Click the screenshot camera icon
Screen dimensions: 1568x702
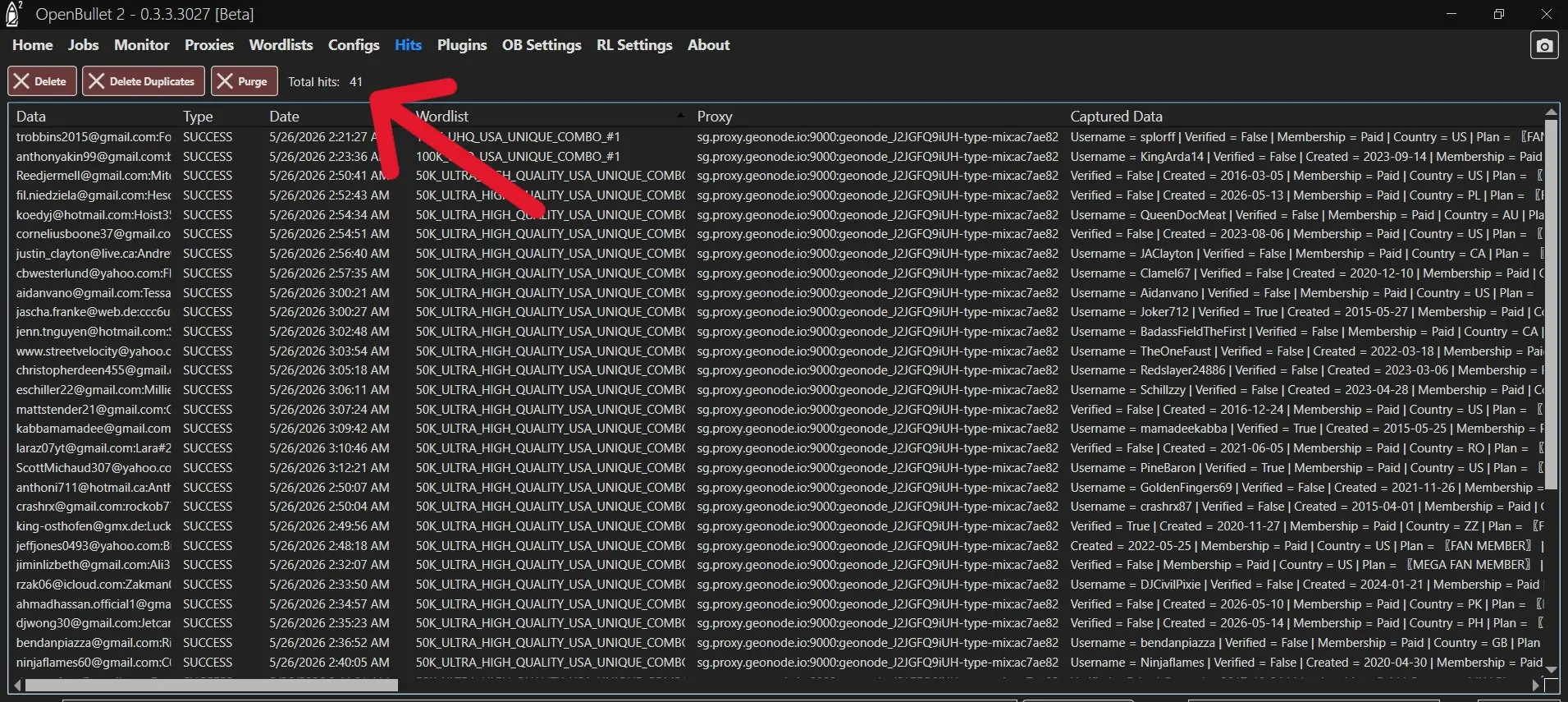1544,46
